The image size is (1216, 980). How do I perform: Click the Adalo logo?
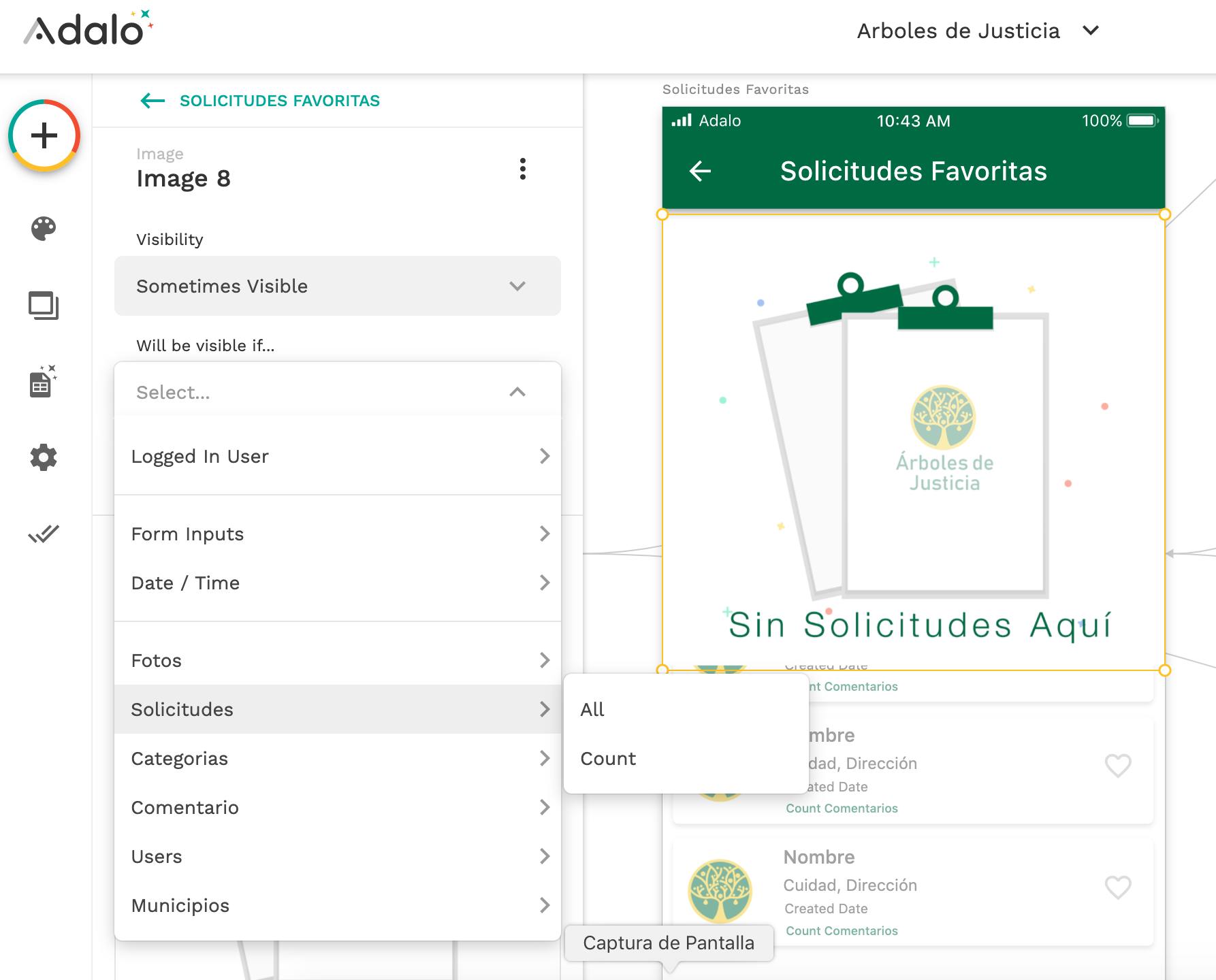(89, 29)
